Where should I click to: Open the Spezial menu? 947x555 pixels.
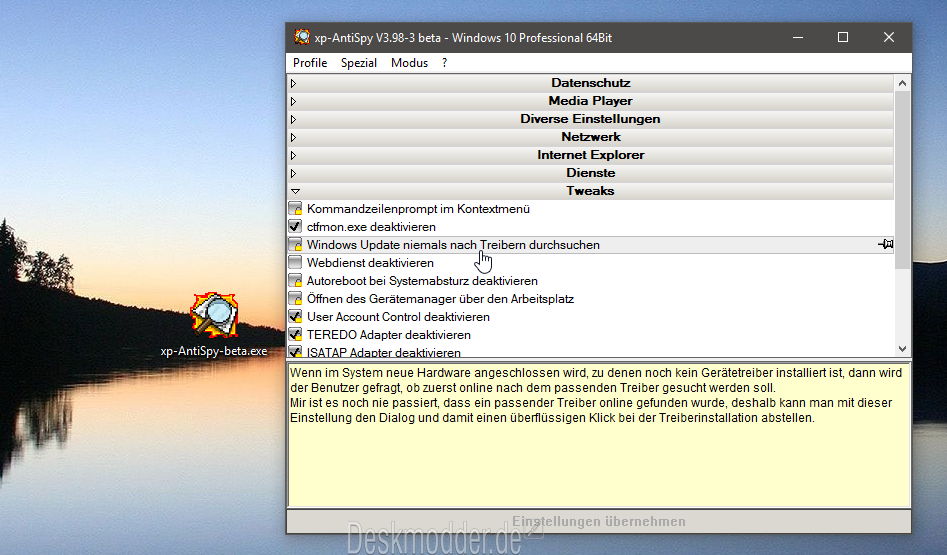[359, 63]
